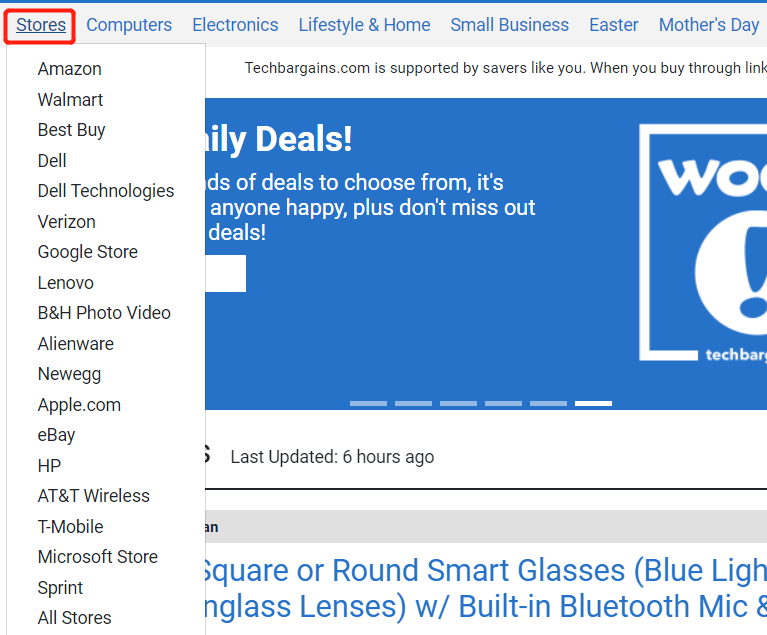Viewport: 767px width, 635px height.
Task: Jump to first carousel slide indicator
Action: coord(368,404)
